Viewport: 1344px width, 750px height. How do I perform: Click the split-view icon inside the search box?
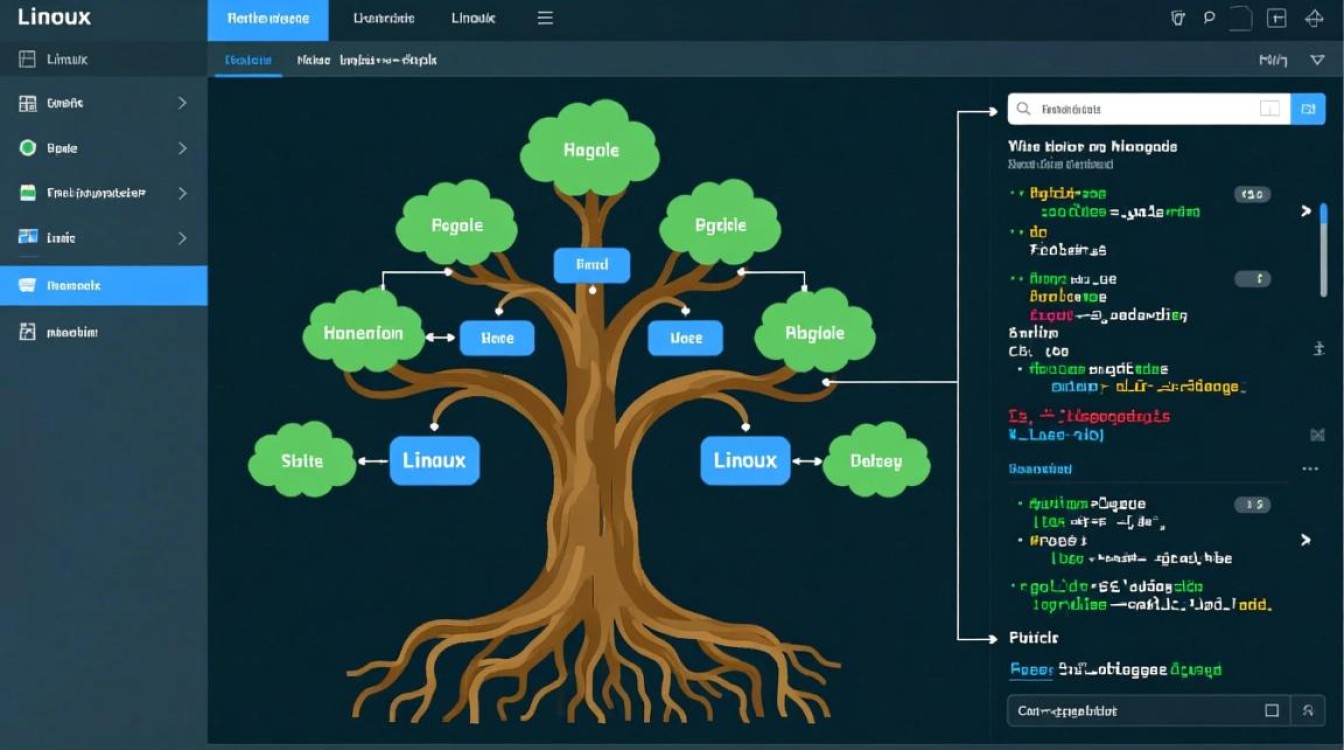pyautogui.click(x=1269, y=109)
